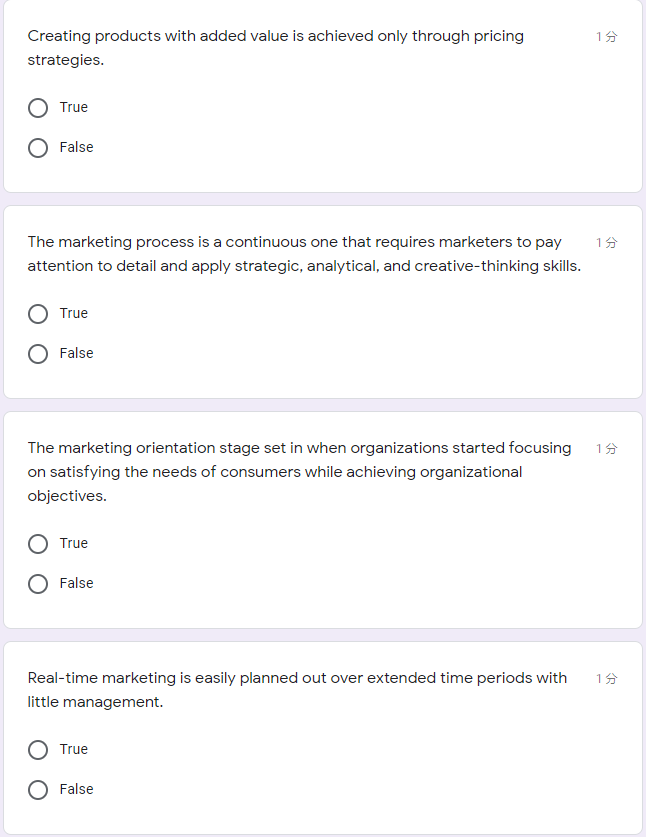Image resolution: width=646 pixels, height=837 pixels.
Task: Select True for the pricing strategies question
Action: 37,107
